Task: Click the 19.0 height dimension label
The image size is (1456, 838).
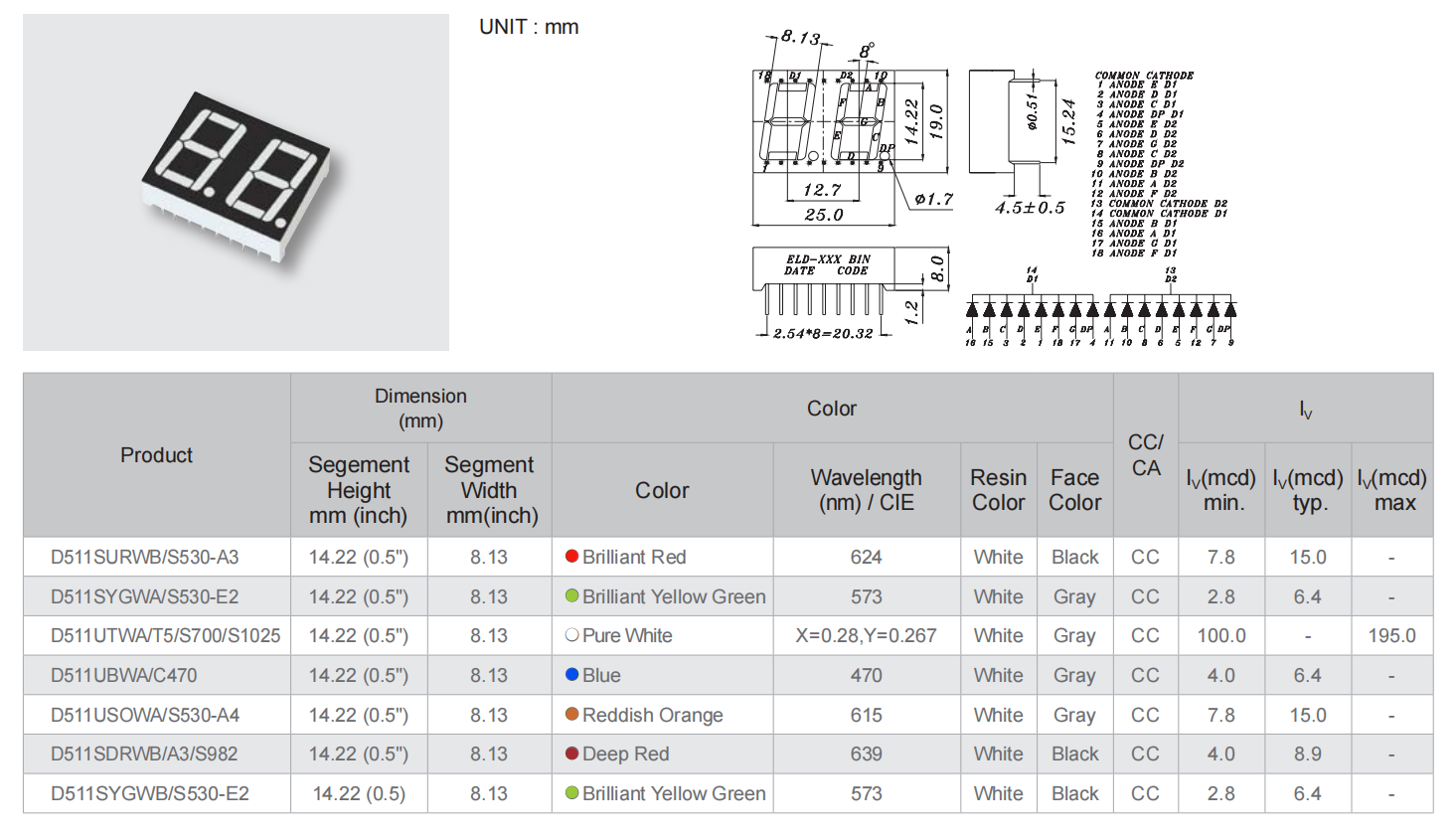Action: (935, 122)
